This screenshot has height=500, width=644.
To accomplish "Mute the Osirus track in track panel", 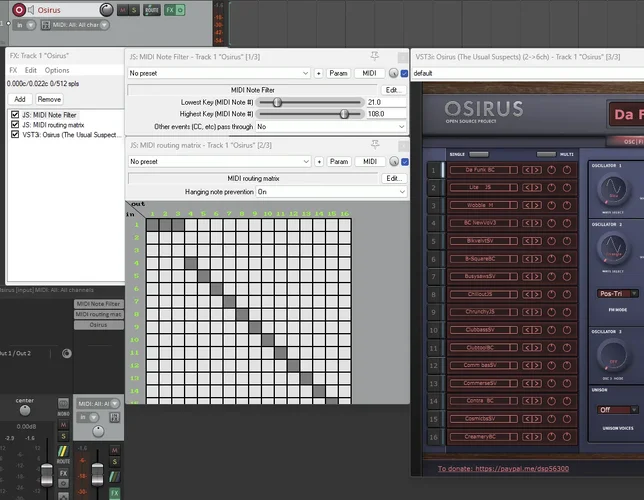I will (x=122, y=10).
